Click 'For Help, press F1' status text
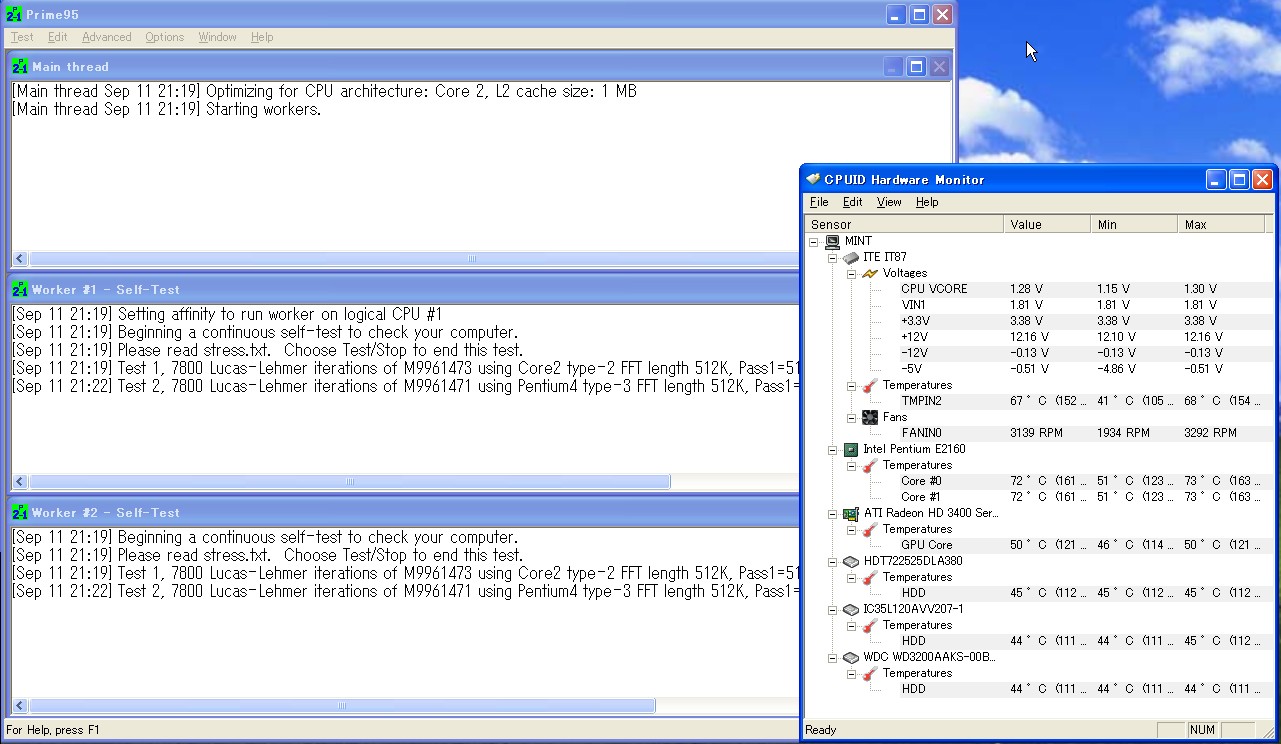Screen dimensions: 1281x744 coord(53,730)
